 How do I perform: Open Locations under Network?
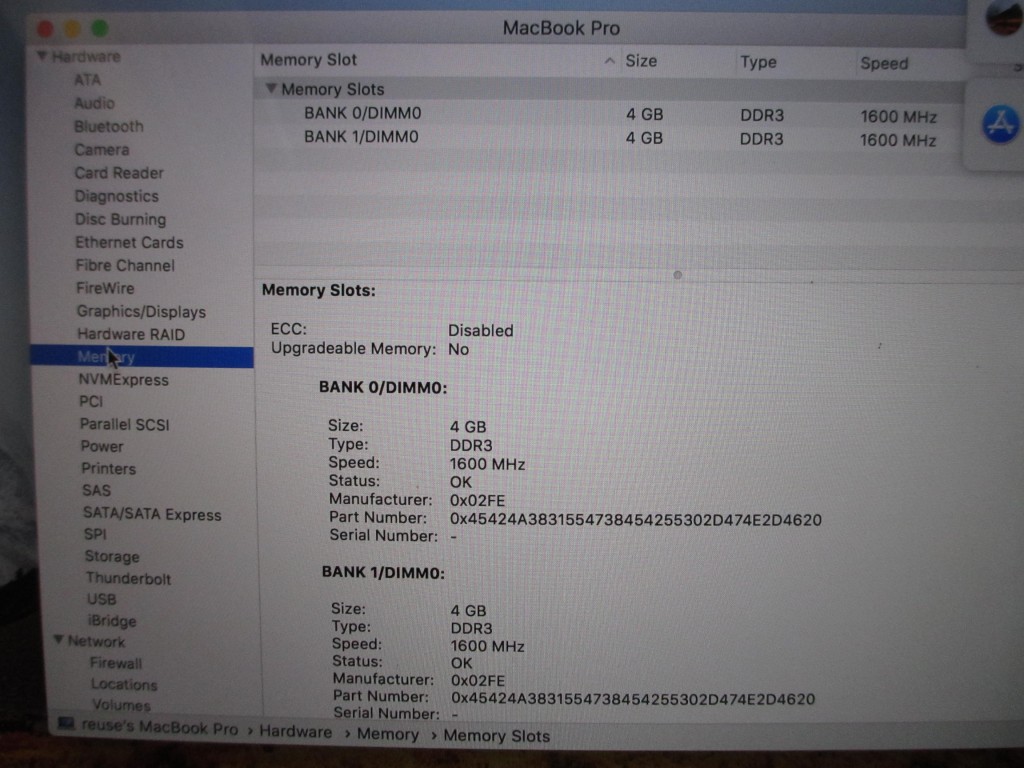124,684
